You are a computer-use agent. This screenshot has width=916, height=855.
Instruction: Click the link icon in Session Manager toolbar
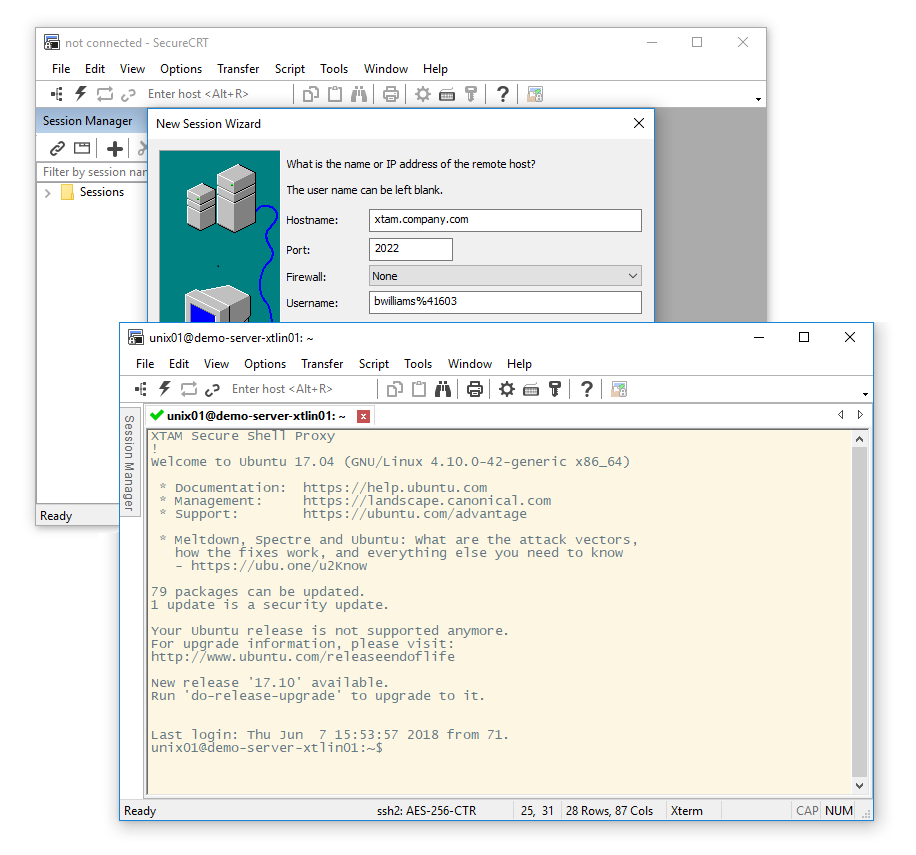pos(57,148)
